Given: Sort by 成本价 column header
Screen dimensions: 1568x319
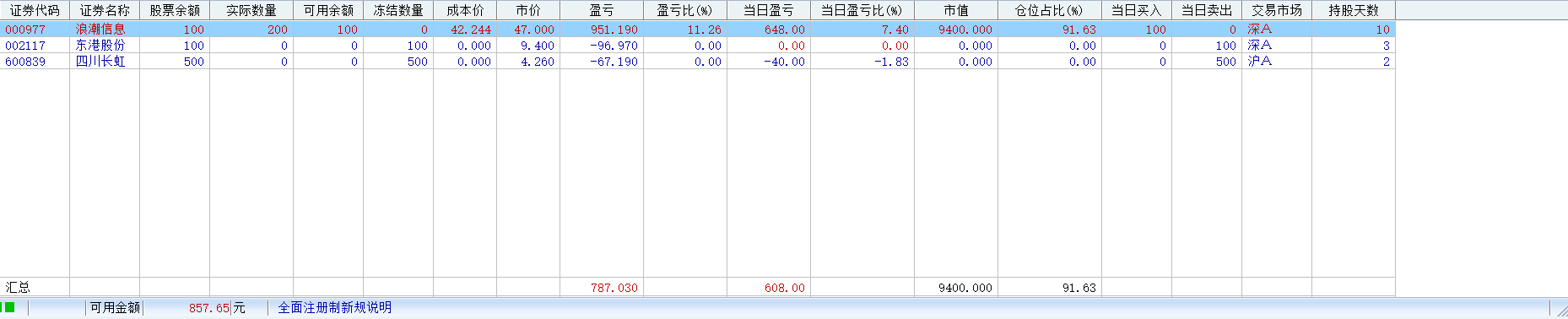Looking at the screenshot, I should [465, 10].
